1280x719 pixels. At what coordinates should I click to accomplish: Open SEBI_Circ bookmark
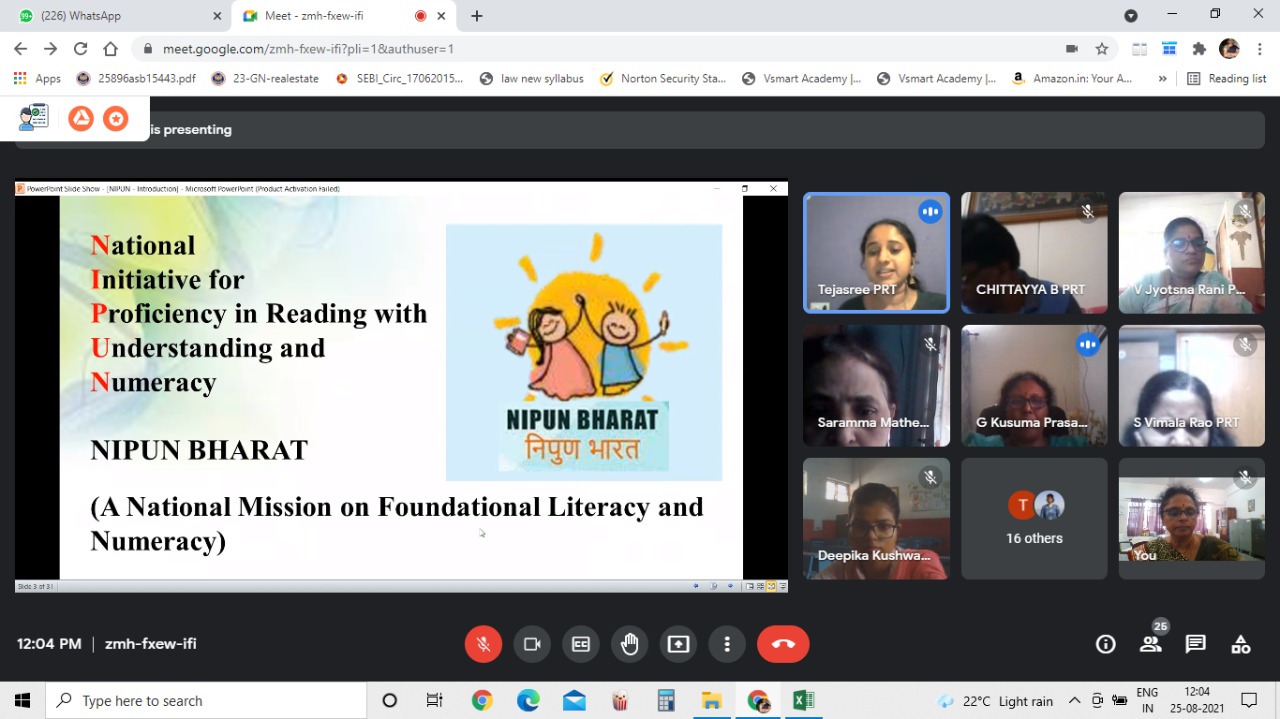[400, 78]
